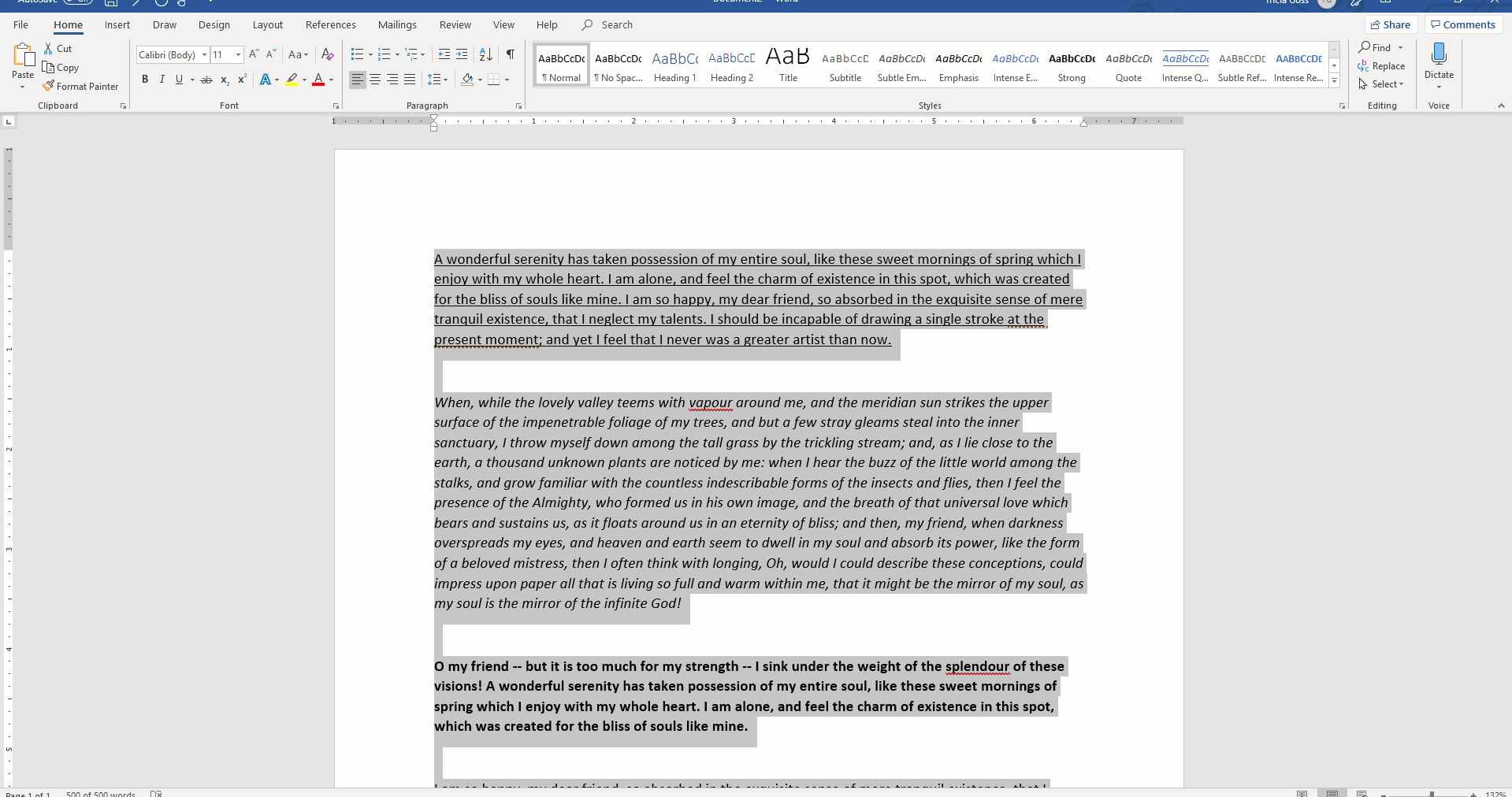
Task: Center align the paragraph
Action: pyautogui.click(x=375, y=80)
